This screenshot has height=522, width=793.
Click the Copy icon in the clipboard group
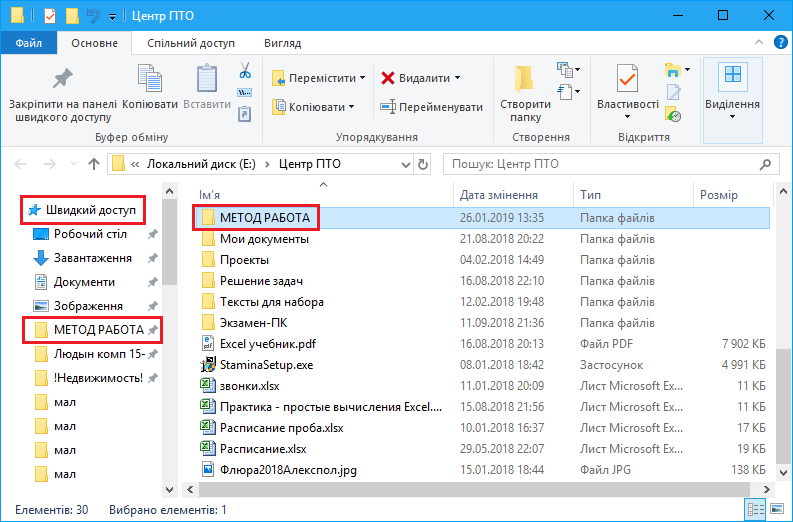(x=150, y=79)
